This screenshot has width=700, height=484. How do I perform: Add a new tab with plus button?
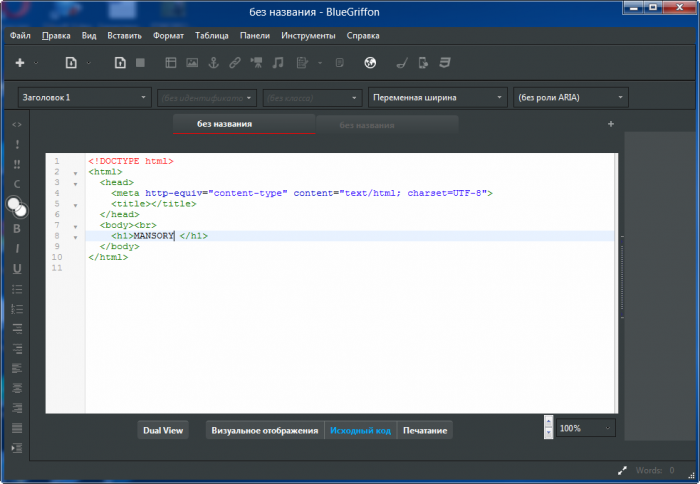610,124
